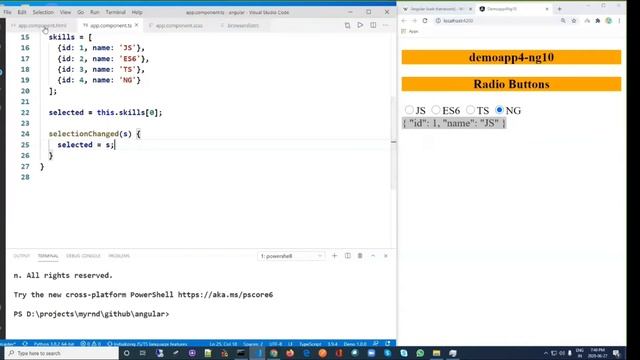Image resolution: width=640 pixels, height=360 pixels.
Task: Click the TypeScript language mode indicator
Action: coord(310,344)
